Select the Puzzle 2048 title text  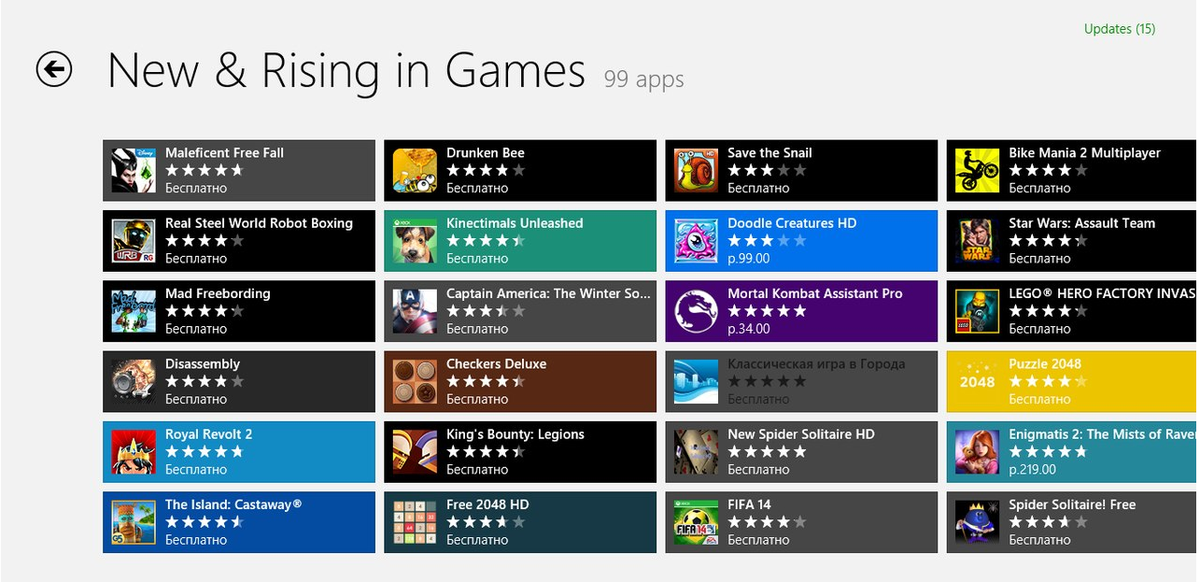pos(1044,364)
